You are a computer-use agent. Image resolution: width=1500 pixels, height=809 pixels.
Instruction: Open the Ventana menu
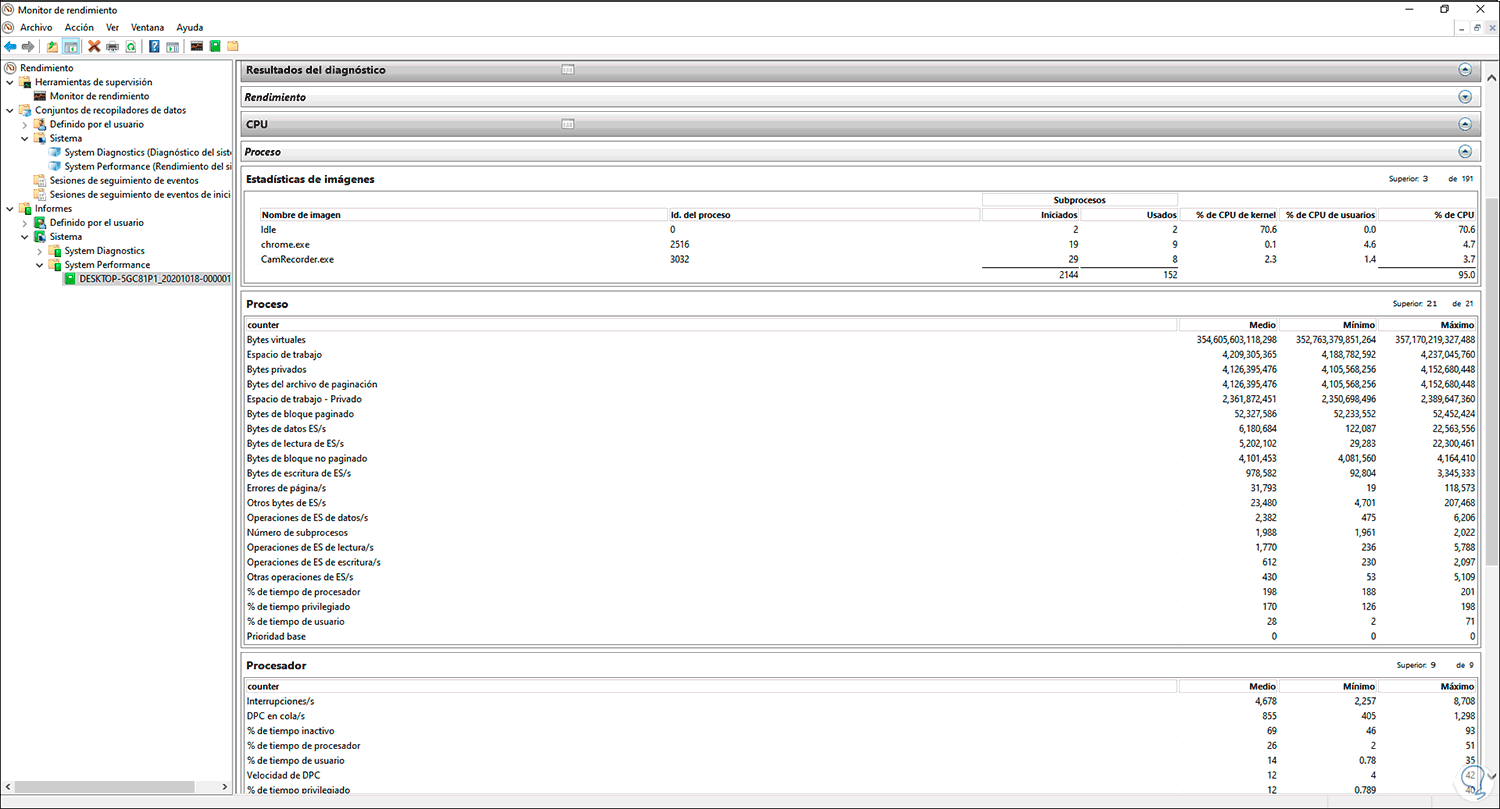click(x=147, y=27)
